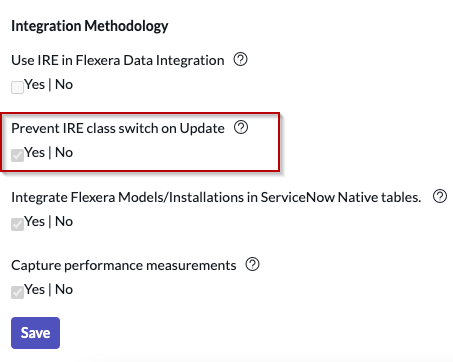This screenshot has width=453, height=362.
Task: Save the Integration Methodology settings
Action: pyautogui.click(x=35, y=333)
